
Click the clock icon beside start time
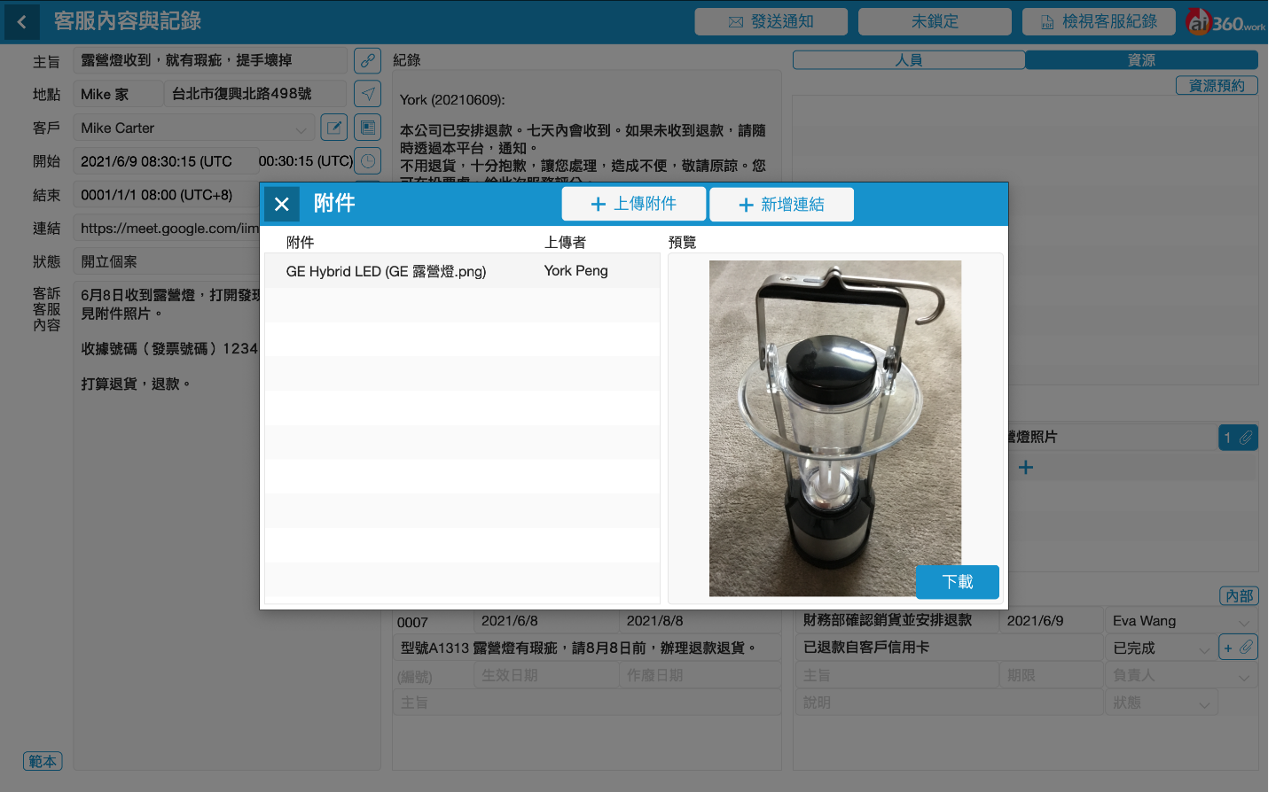[368, 161]
